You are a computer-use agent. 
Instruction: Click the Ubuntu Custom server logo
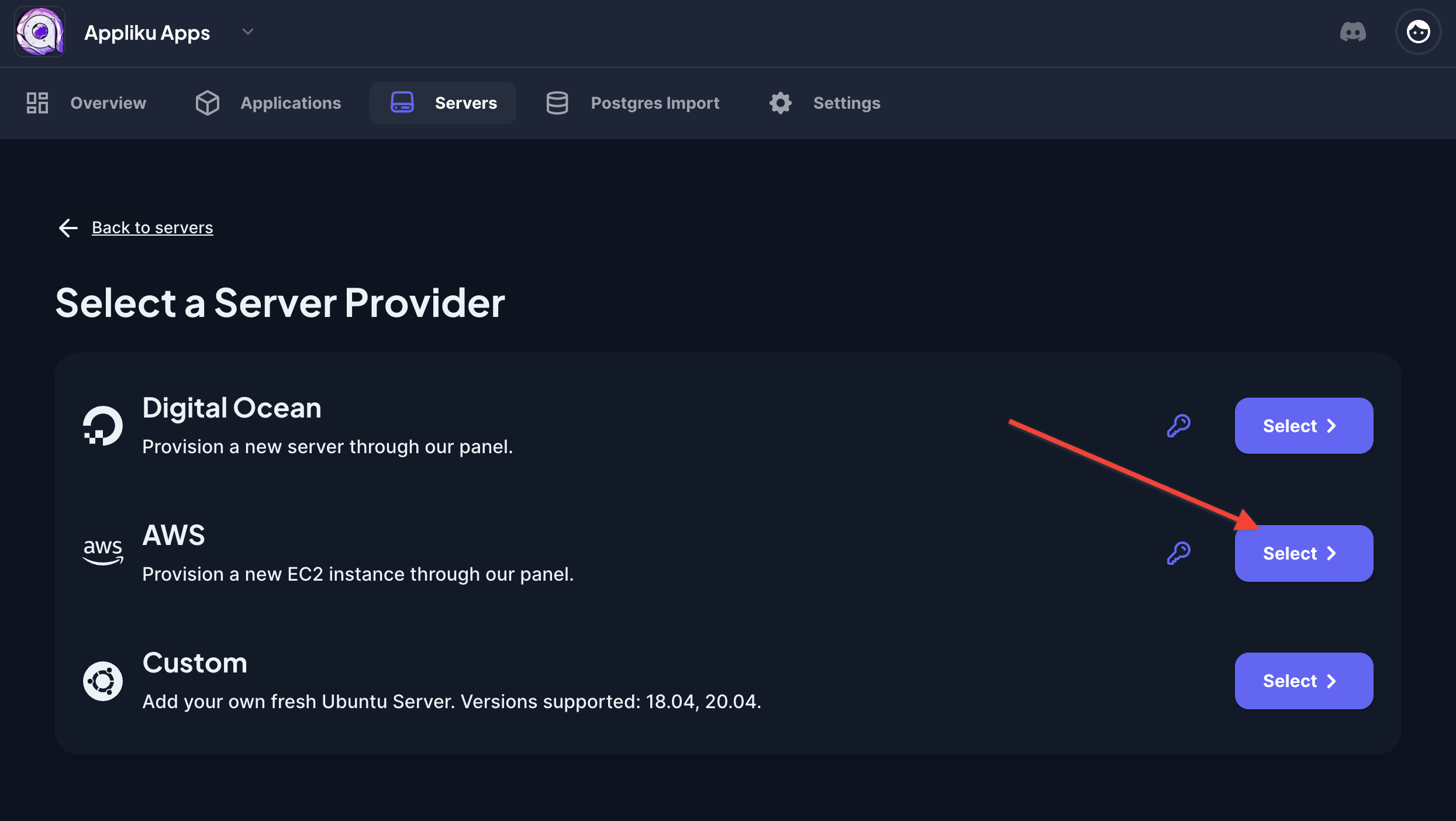(x=103, y=681)
